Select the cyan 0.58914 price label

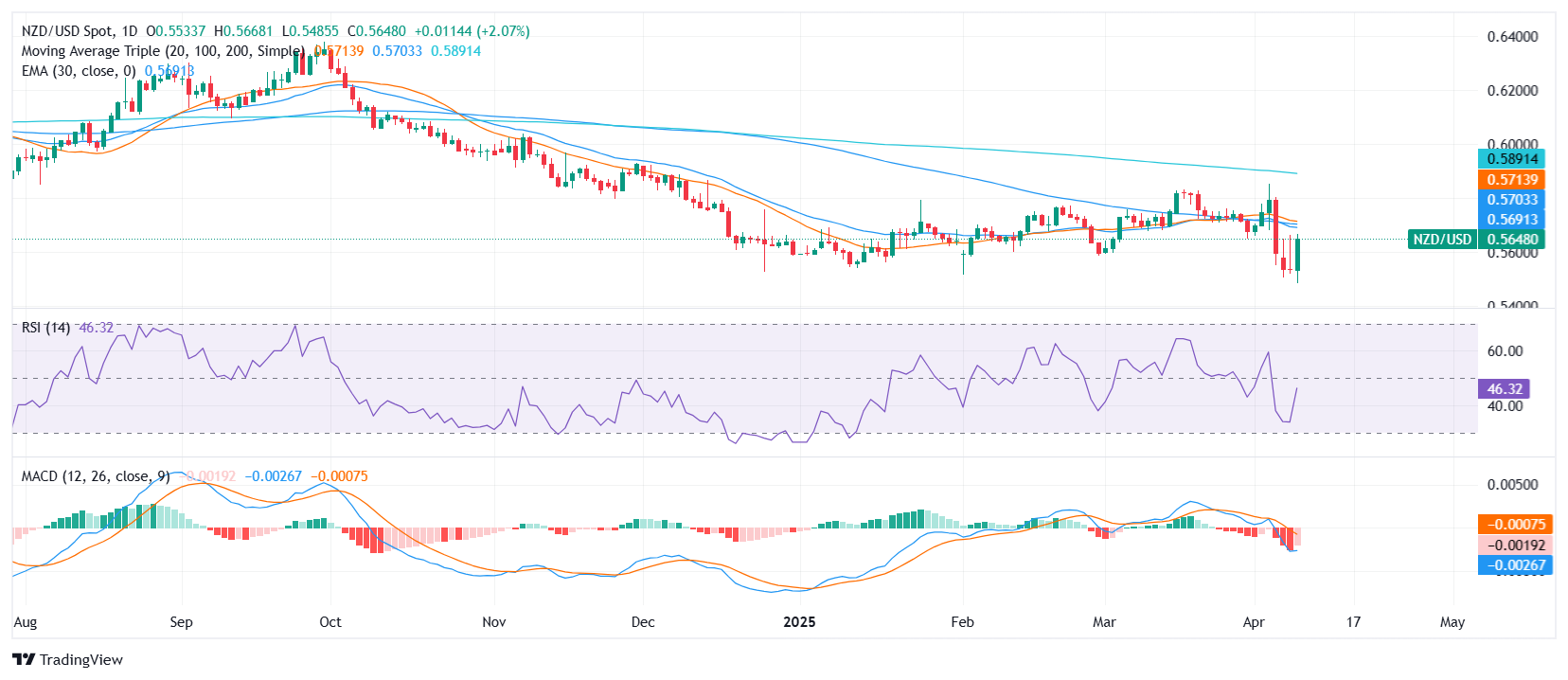click(1511, 159)
